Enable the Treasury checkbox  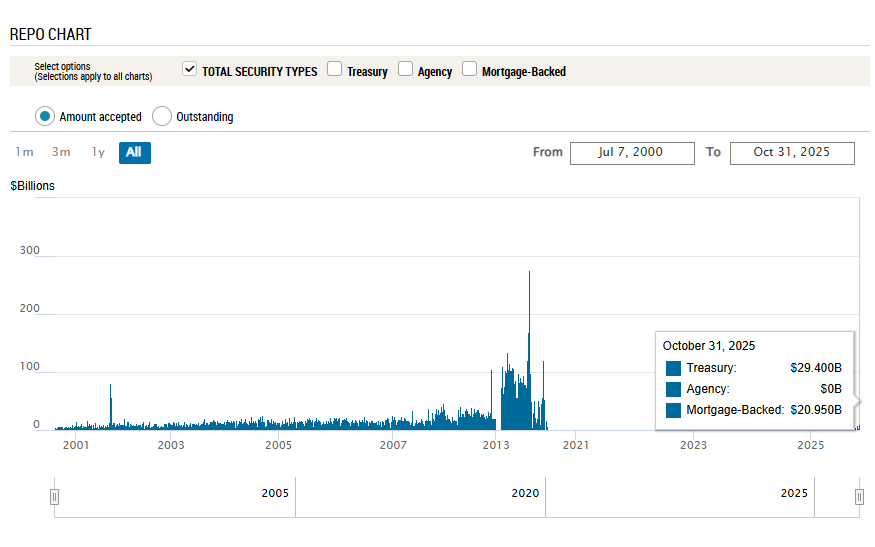tap(335, 70)
